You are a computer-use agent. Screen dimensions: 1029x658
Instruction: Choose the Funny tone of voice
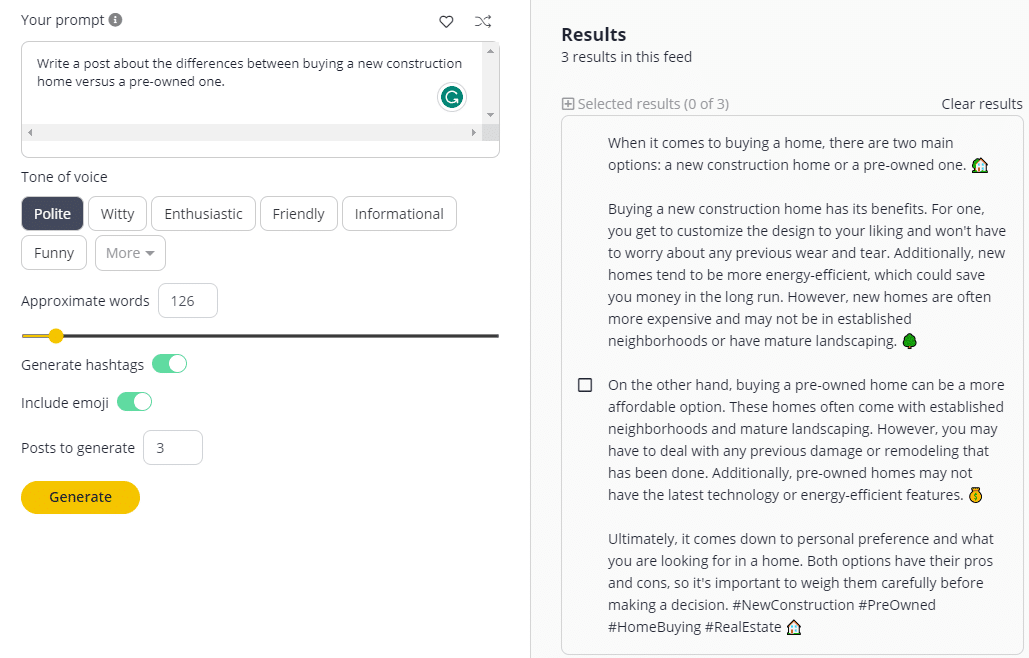(x=53, y=252)
